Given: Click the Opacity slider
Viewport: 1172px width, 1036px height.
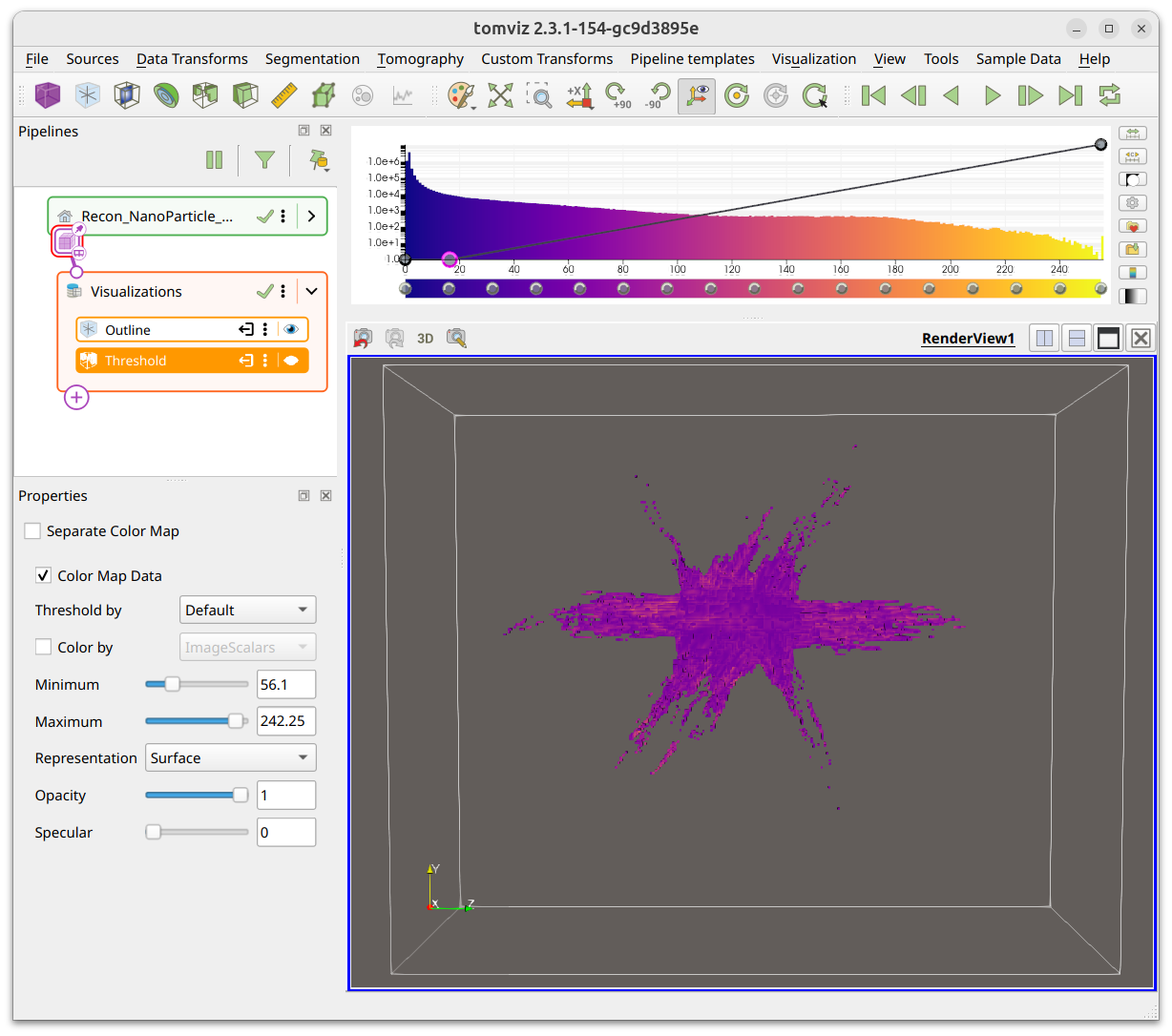Looking at the screenshot, I should click(x=197, y=795).
